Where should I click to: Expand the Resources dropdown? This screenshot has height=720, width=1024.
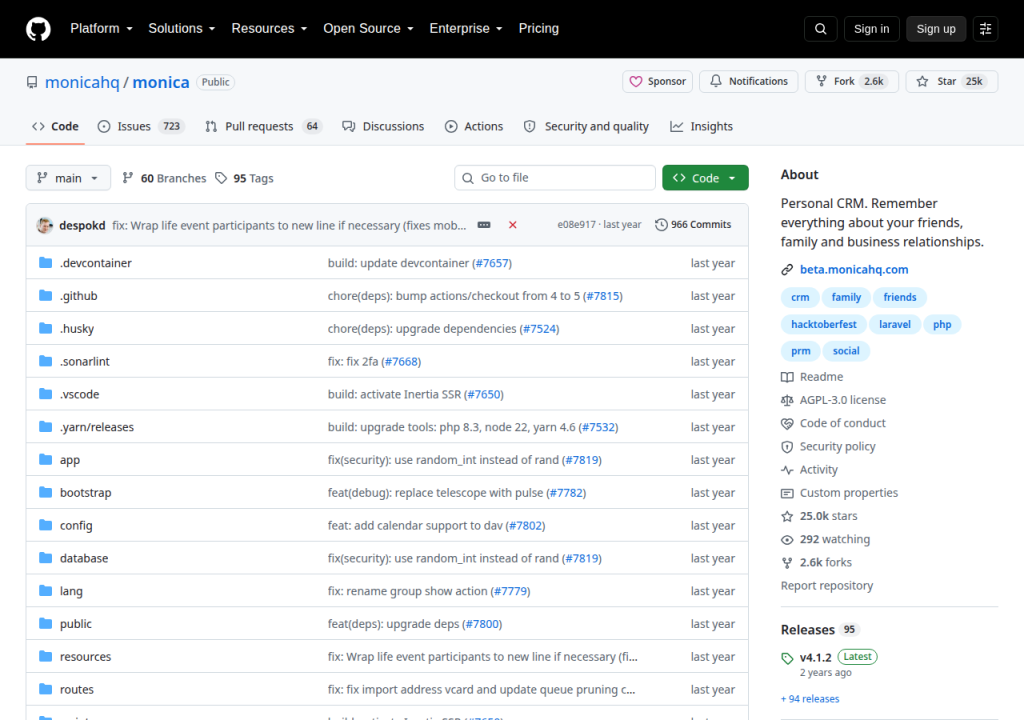(x=269, y=29)
